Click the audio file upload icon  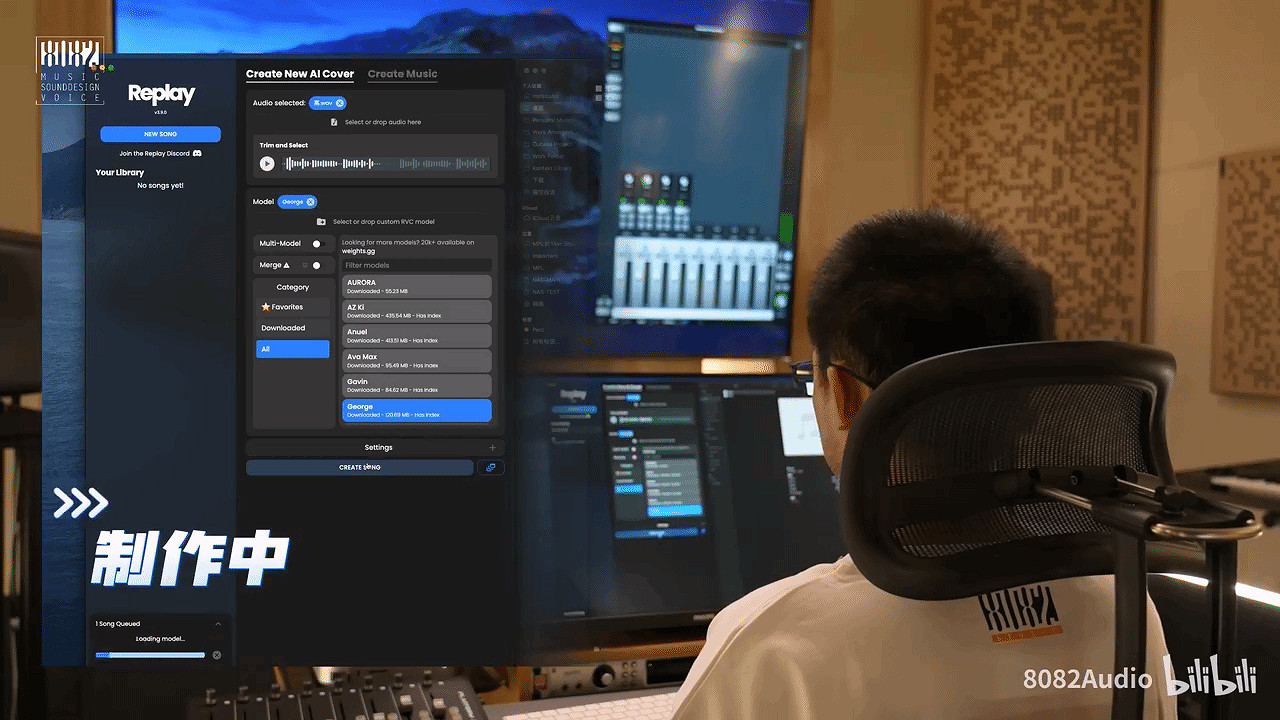335,123
